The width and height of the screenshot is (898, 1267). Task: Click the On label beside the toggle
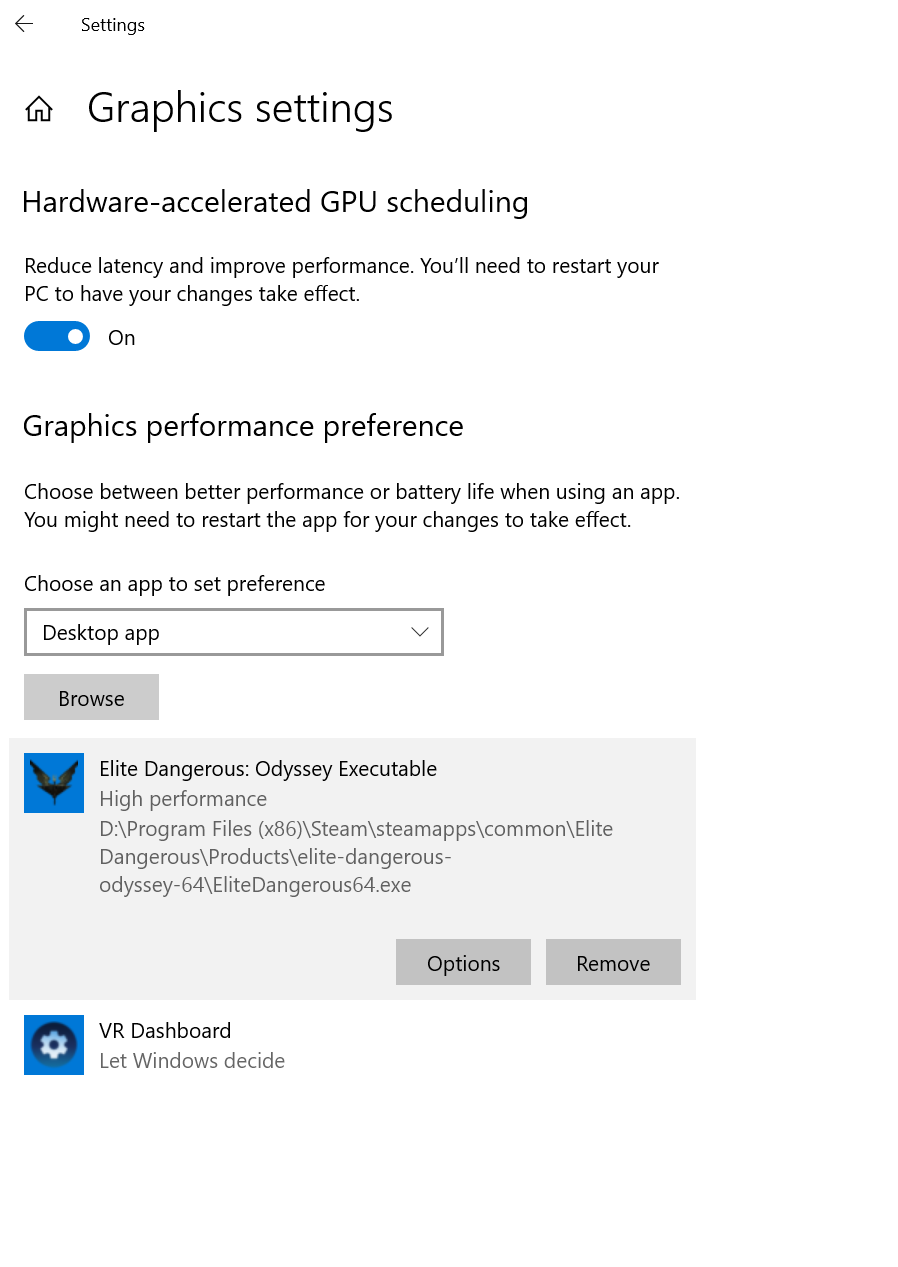[x=122, y=338]
